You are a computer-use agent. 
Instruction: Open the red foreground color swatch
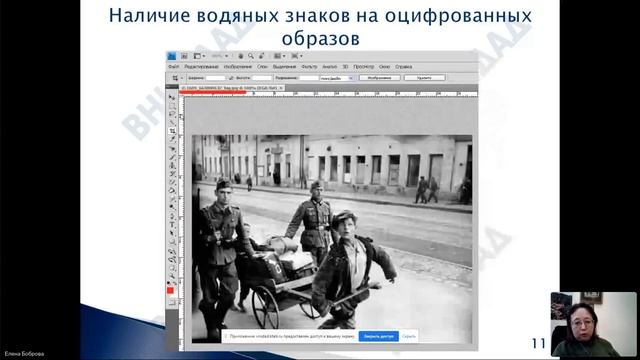[170, 290]
